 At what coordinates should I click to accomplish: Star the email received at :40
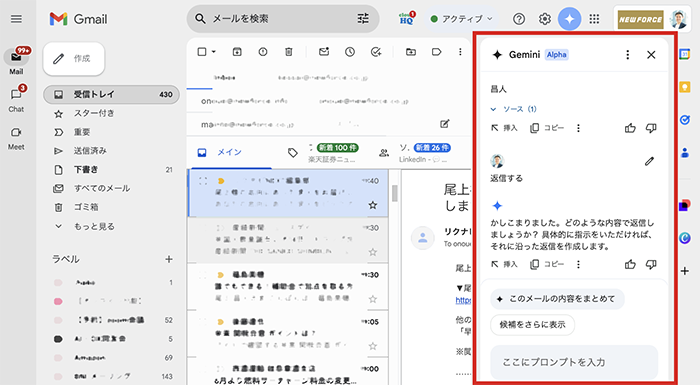[373, 205]
